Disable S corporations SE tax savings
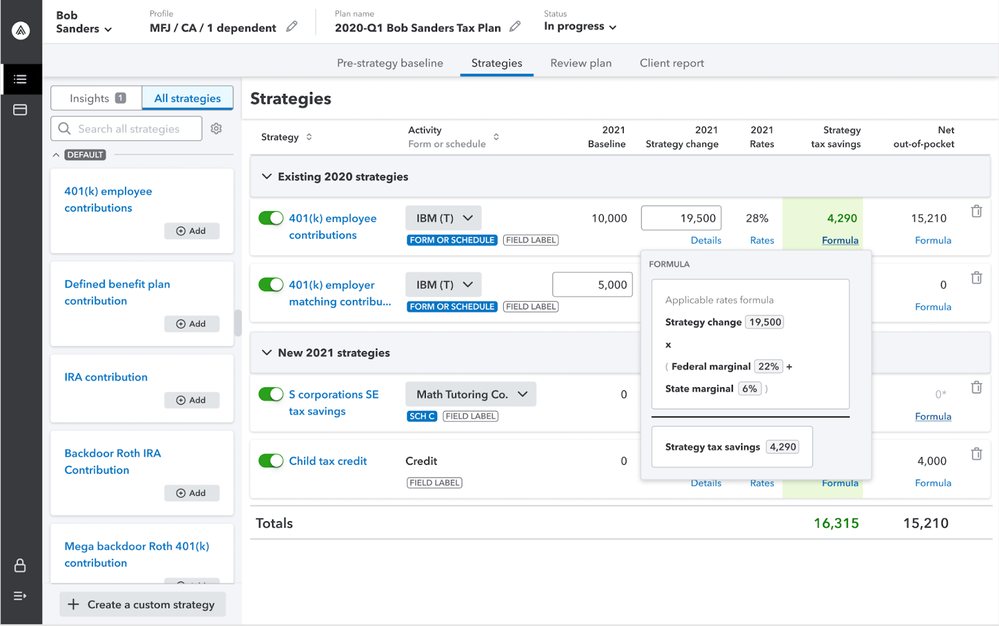999x626 pixels. (x=271, y=394)
